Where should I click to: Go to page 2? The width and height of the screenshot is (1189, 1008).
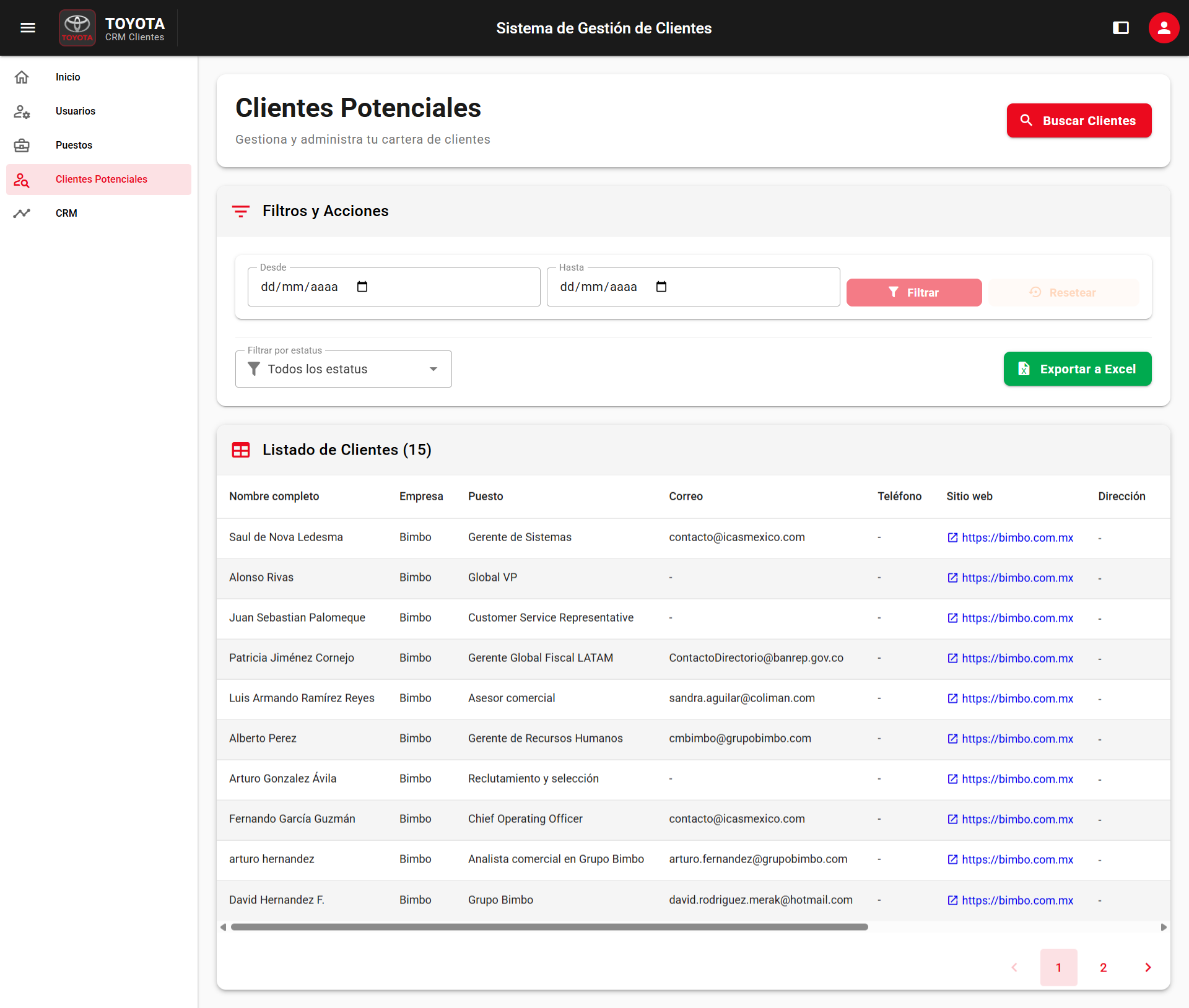pyautogui.click(x=1103, y=968)
